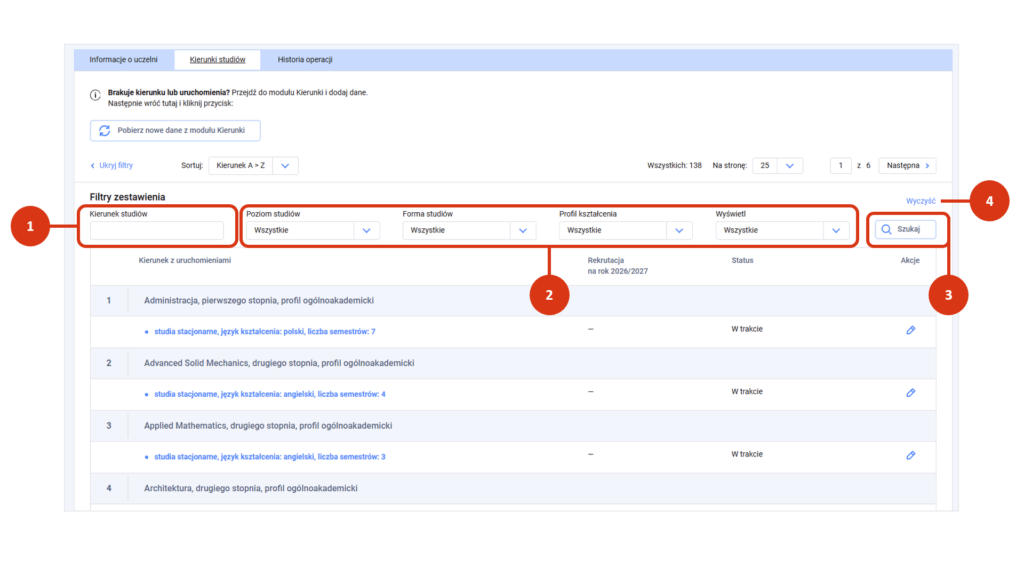This screenshot has height=576, width=1024.
Task: Click edit pencil icon for Administracja row
Action: pos(910,330)
